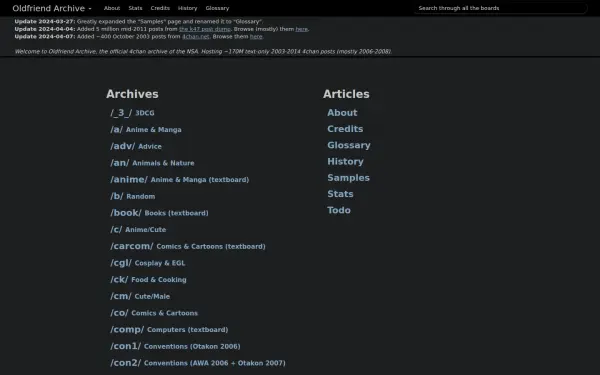Screen dimensions: 600x375
Task: Click the Articles heading
Action: [x=346, y=94]
